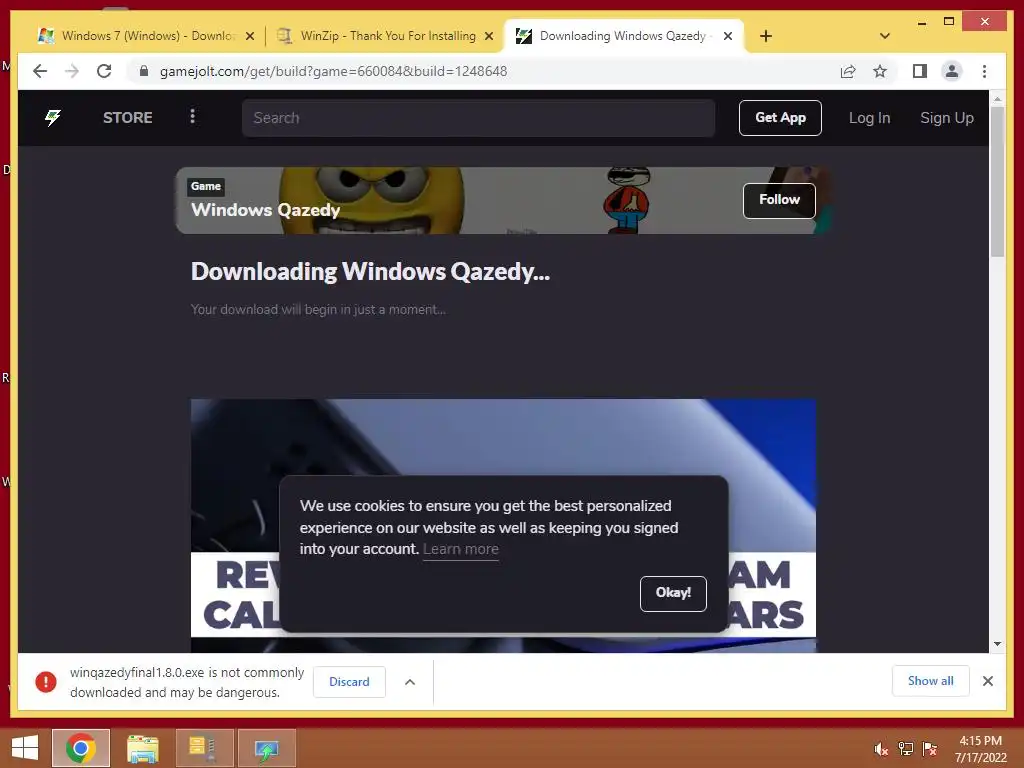The image size is (1024, 768).
Task: Open the network tray icon
Action: (905, 749)
